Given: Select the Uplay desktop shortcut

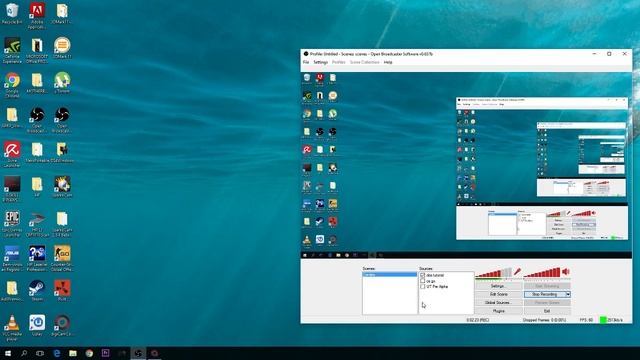Looking at the screenshot, I should point(37,325).
